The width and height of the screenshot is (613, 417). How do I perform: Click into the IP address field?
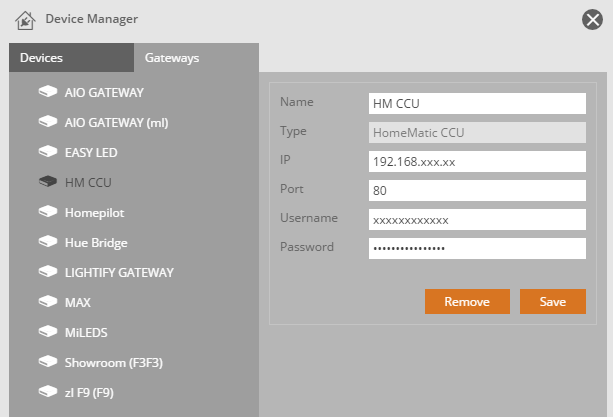click(x=476, y=161)
